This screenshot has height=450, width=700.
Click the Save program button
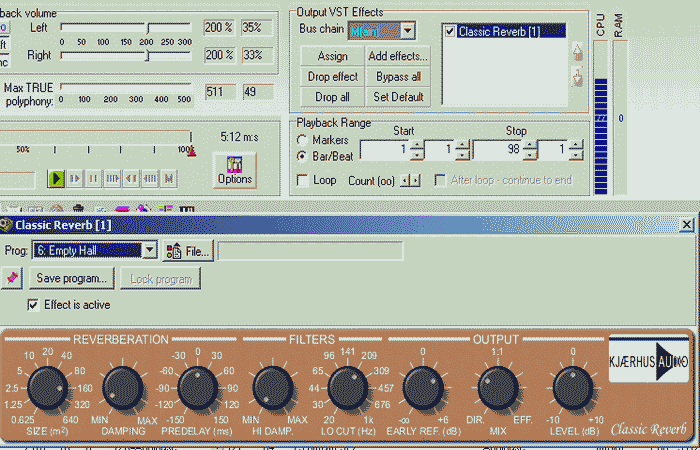point(71,278)
